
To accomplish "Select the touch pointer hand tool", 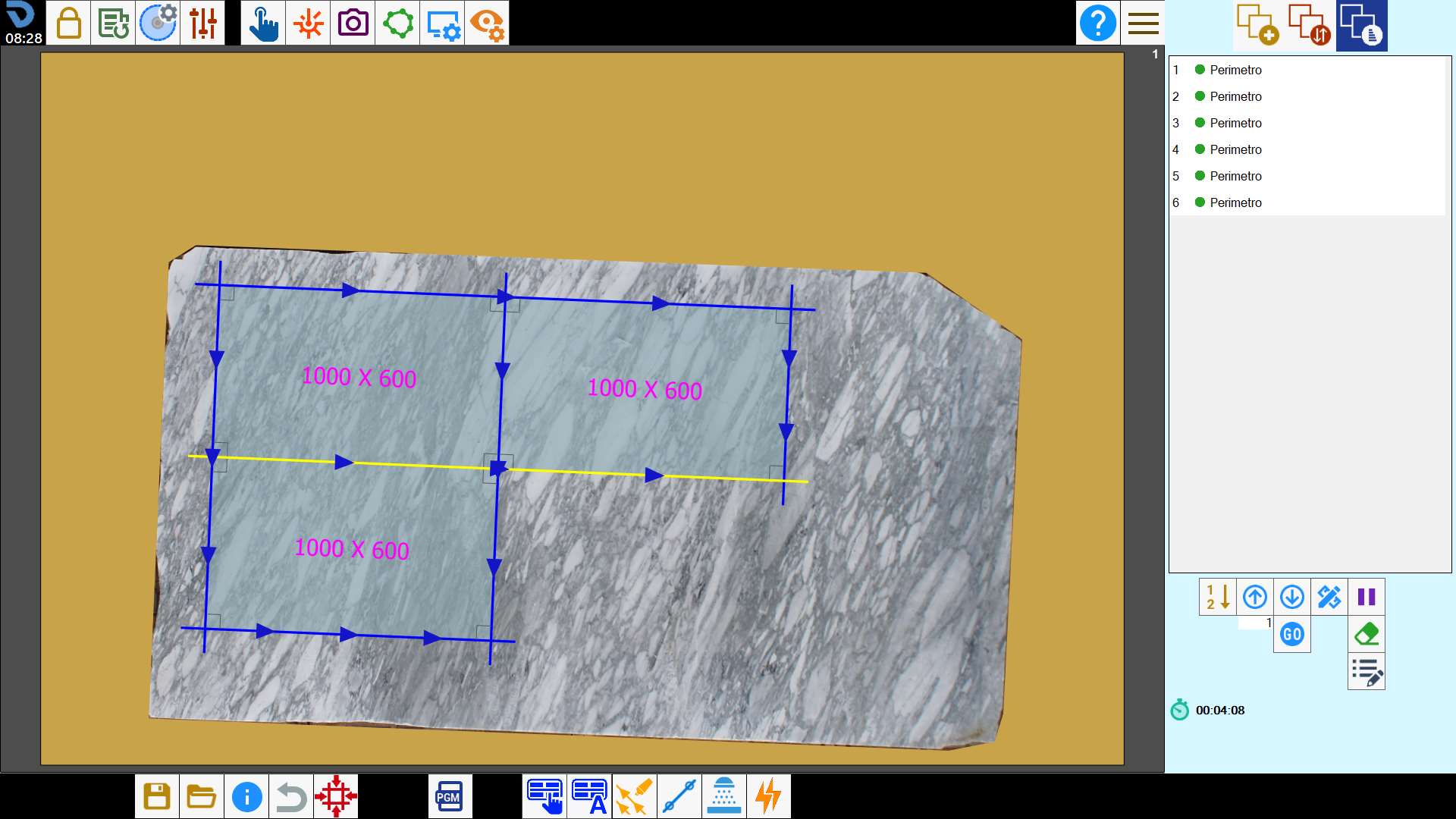I will pos(263,23).
